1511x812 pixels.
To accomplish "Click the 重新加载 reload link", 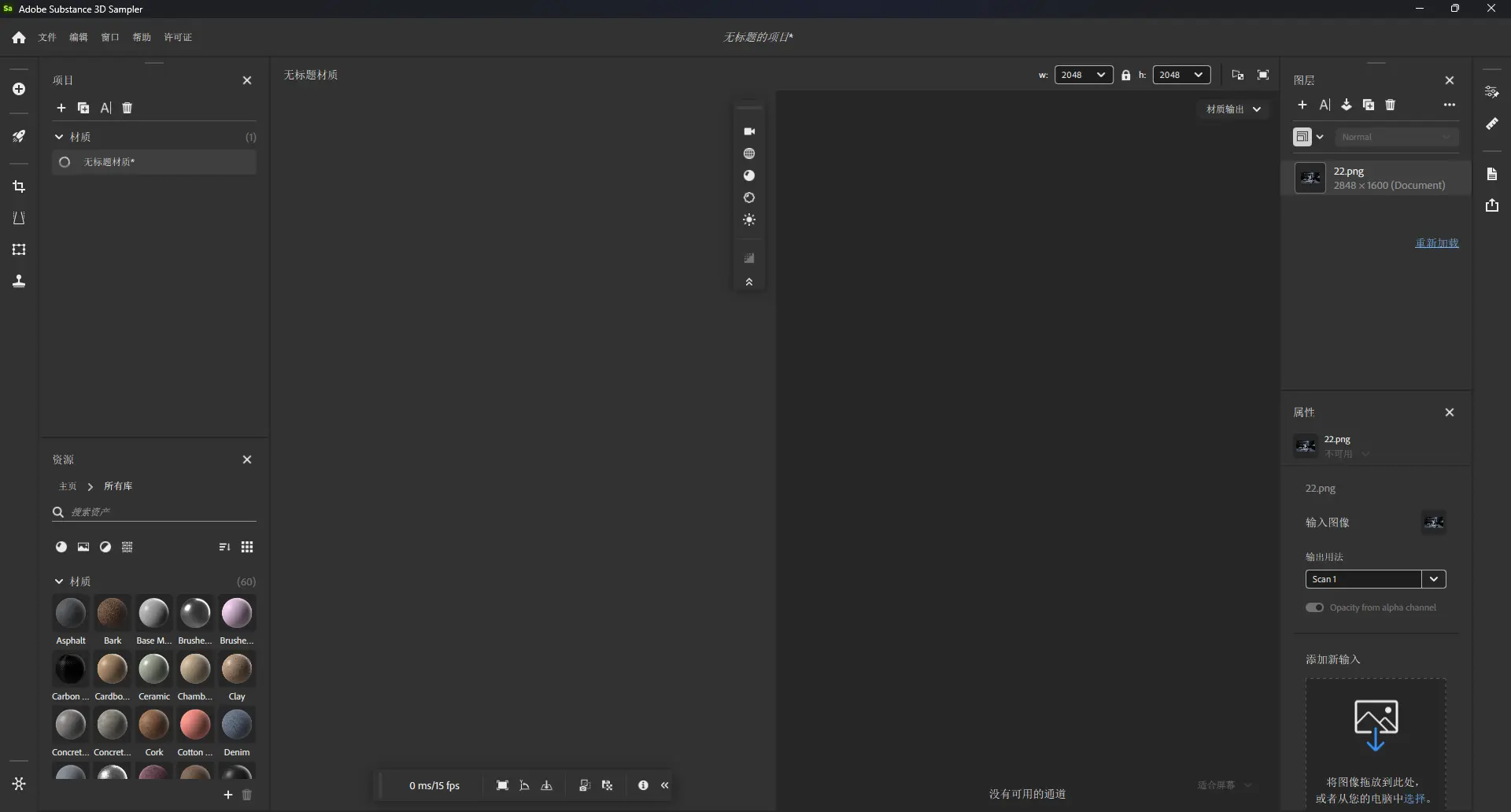I will pos(1437,243).
